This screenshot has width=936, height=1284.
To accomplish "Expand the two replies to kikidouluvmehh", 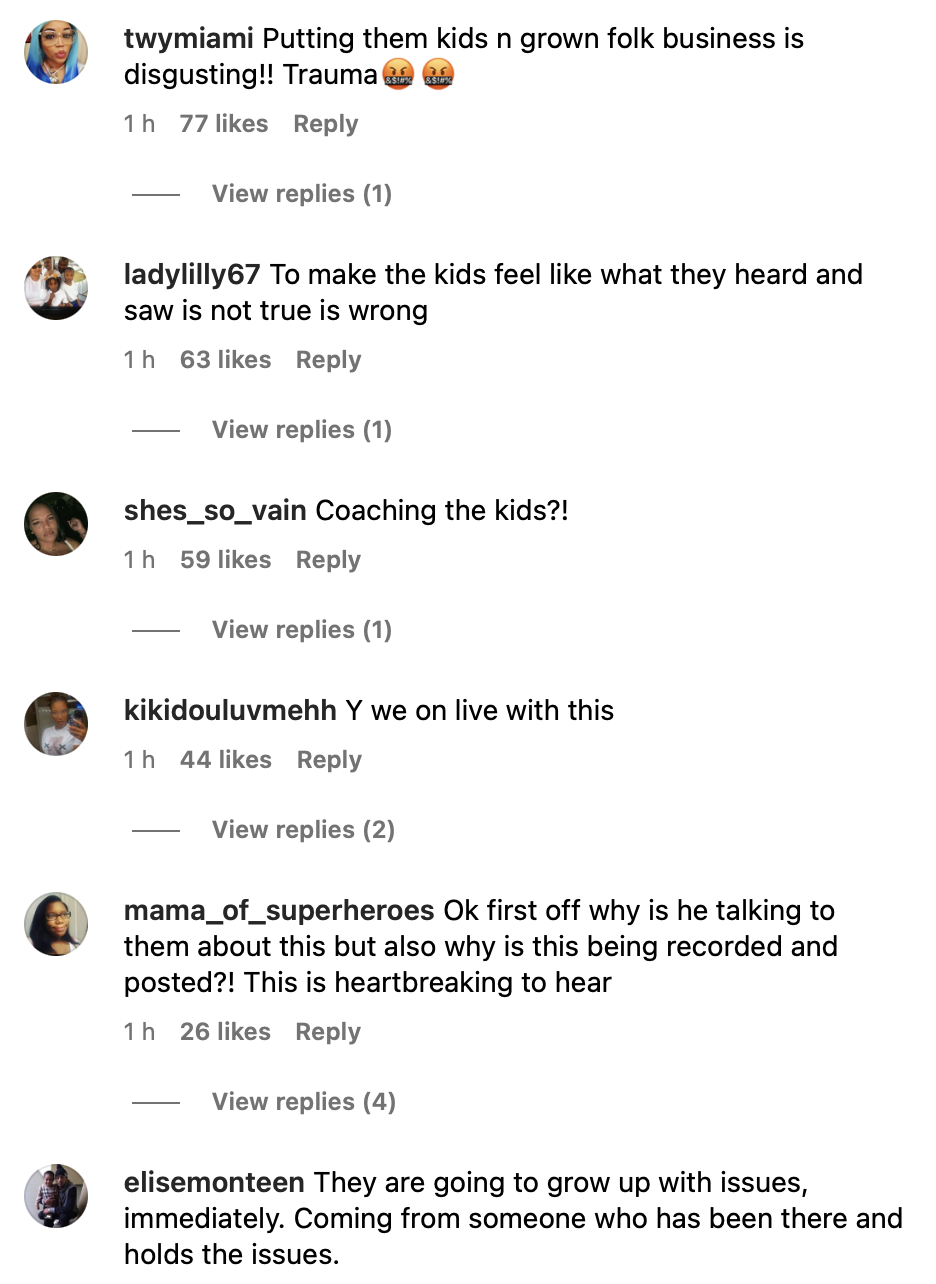I will [303, 830].
